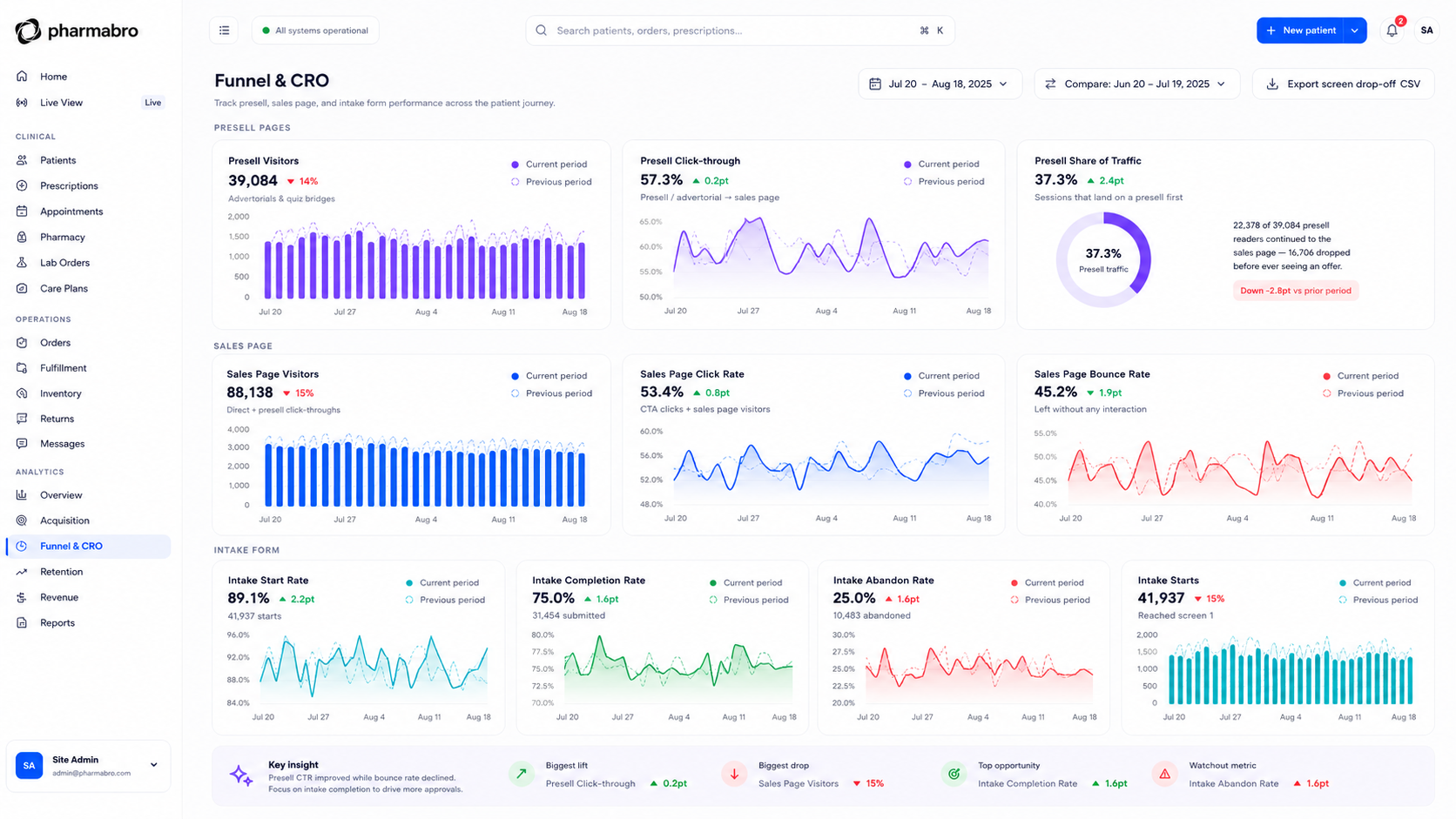Click the Biggest lift arrow icon
Viewport: 1456px width, 819px height.
[x=521, y=774]
